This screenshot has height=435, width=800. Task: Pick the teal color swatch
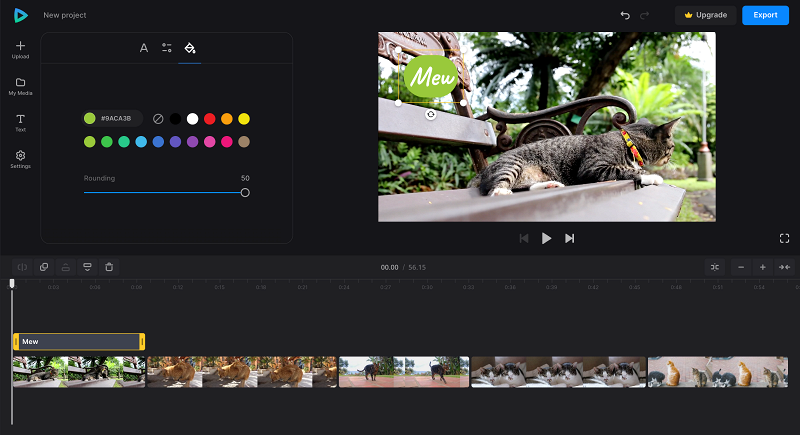(x=124, y=142)
